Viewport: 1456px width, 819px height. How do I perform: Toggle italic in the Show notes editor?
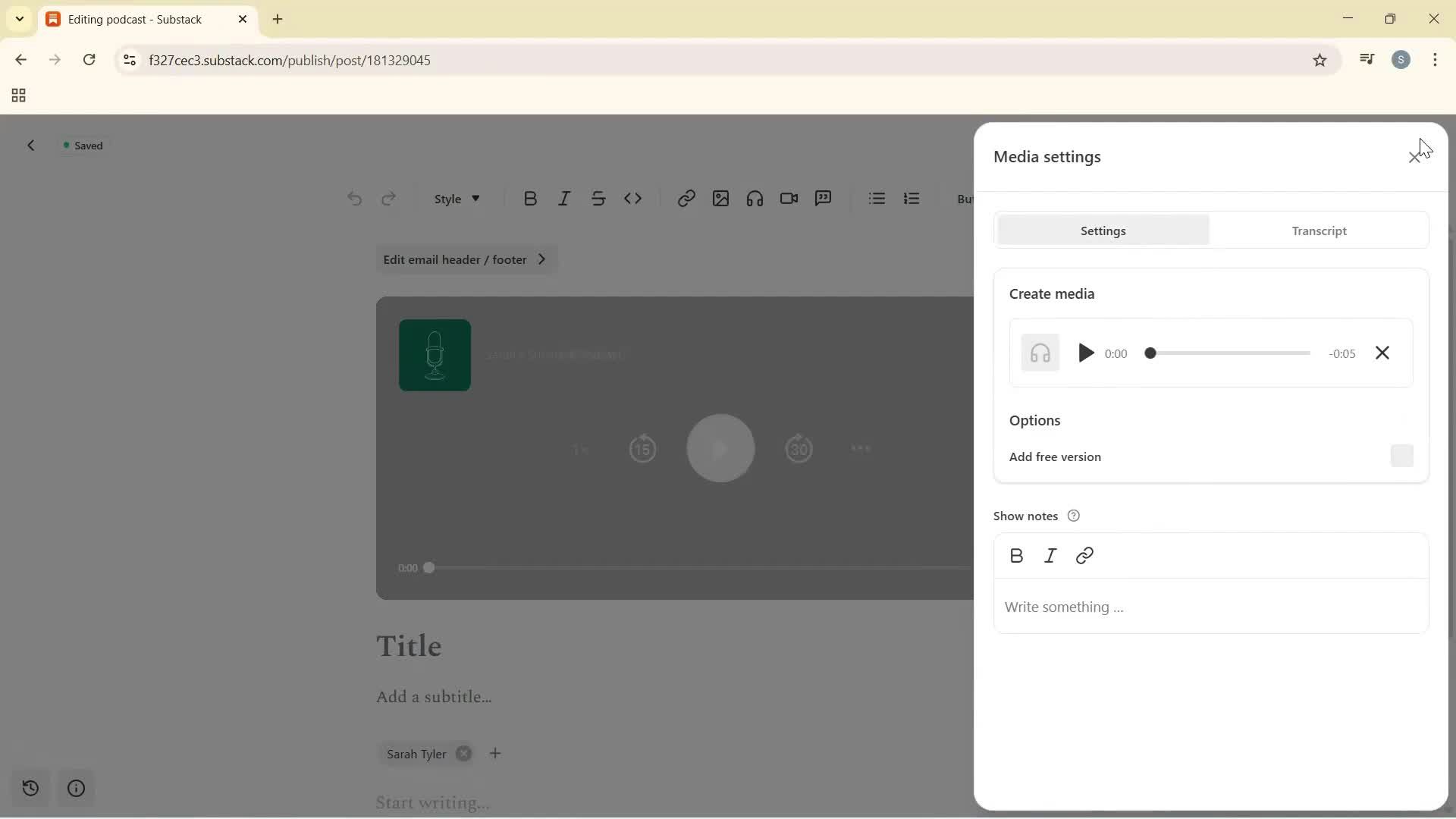tap(1050, 555)
